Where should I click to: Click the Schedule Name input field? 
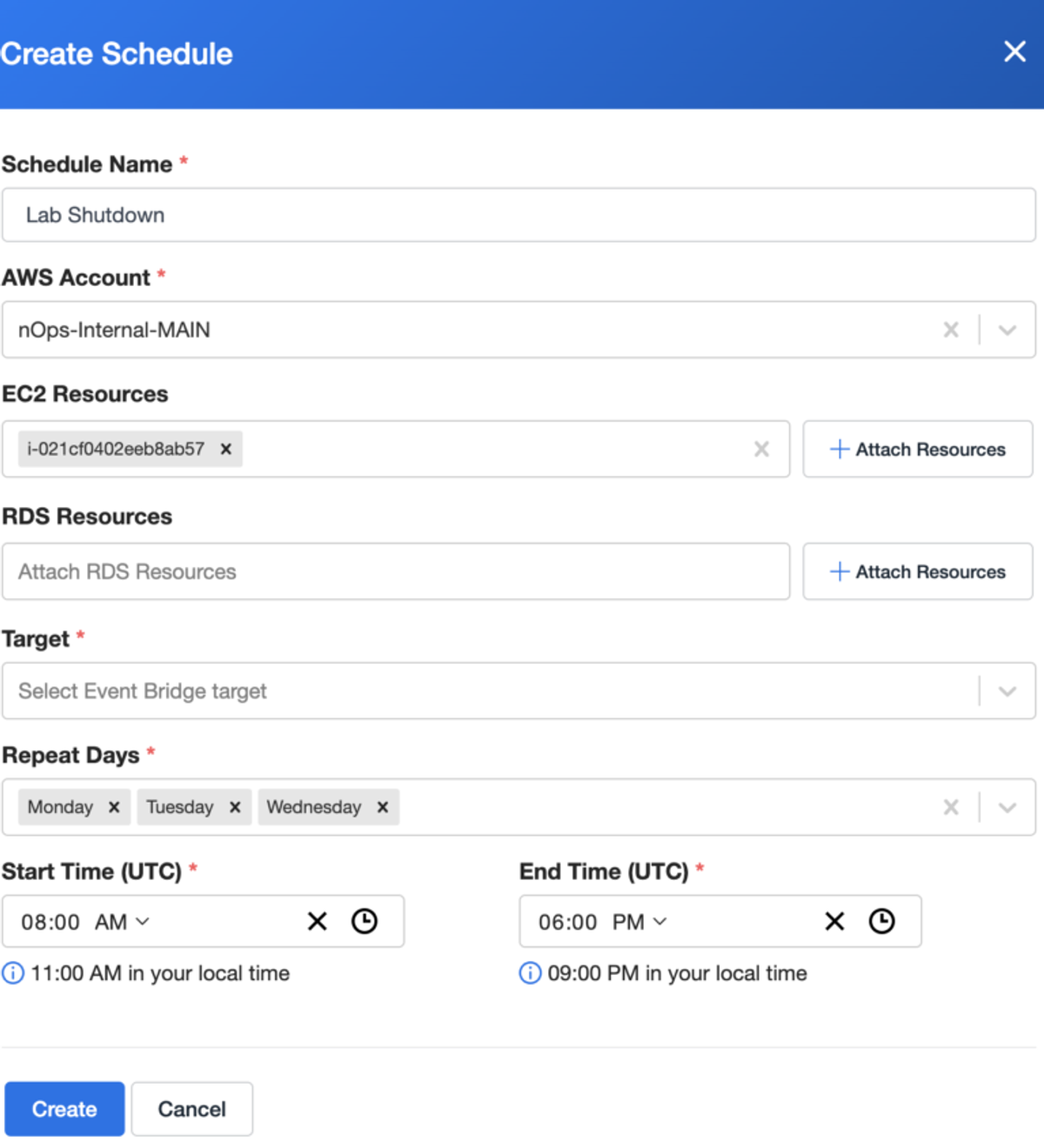(519, 215)
